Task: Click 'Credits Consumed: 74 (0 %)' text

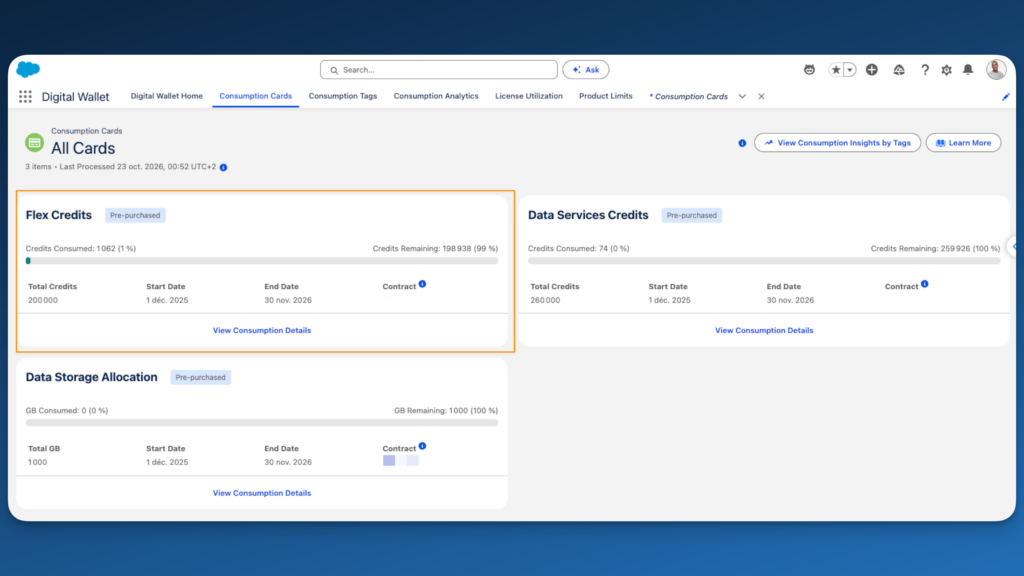Action: (x=579, y=249)
